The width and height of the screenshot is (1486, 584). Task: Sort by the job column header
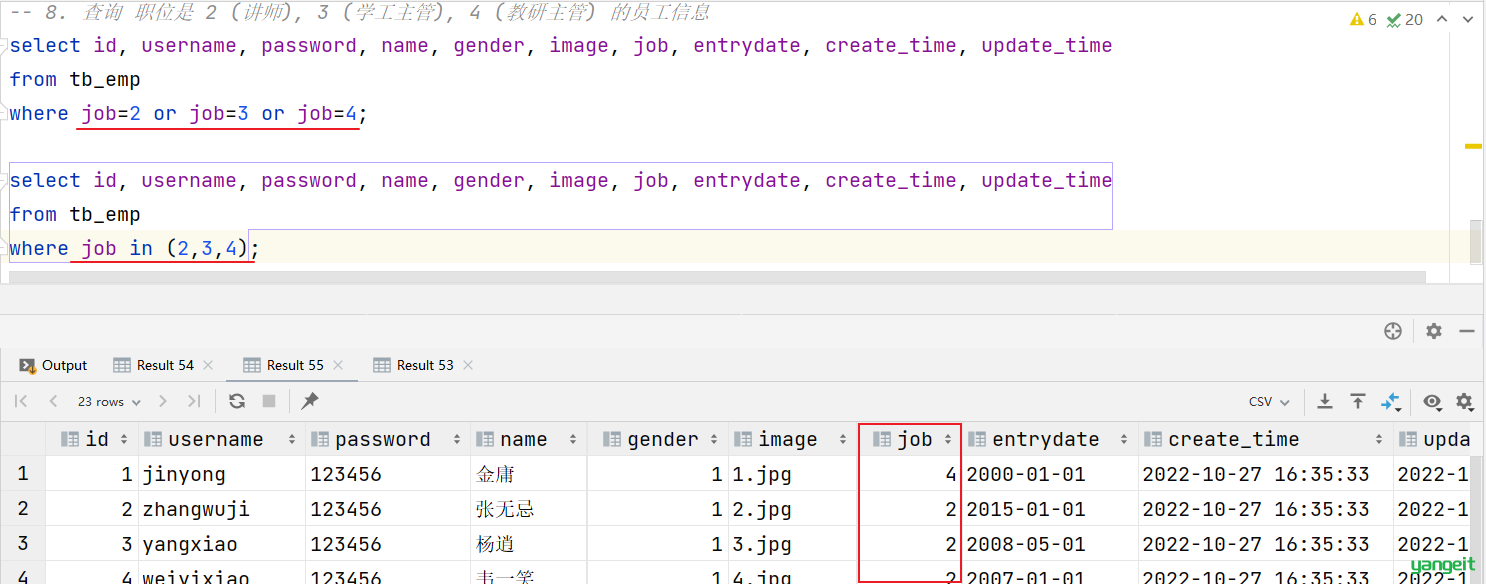coord(910,439)
